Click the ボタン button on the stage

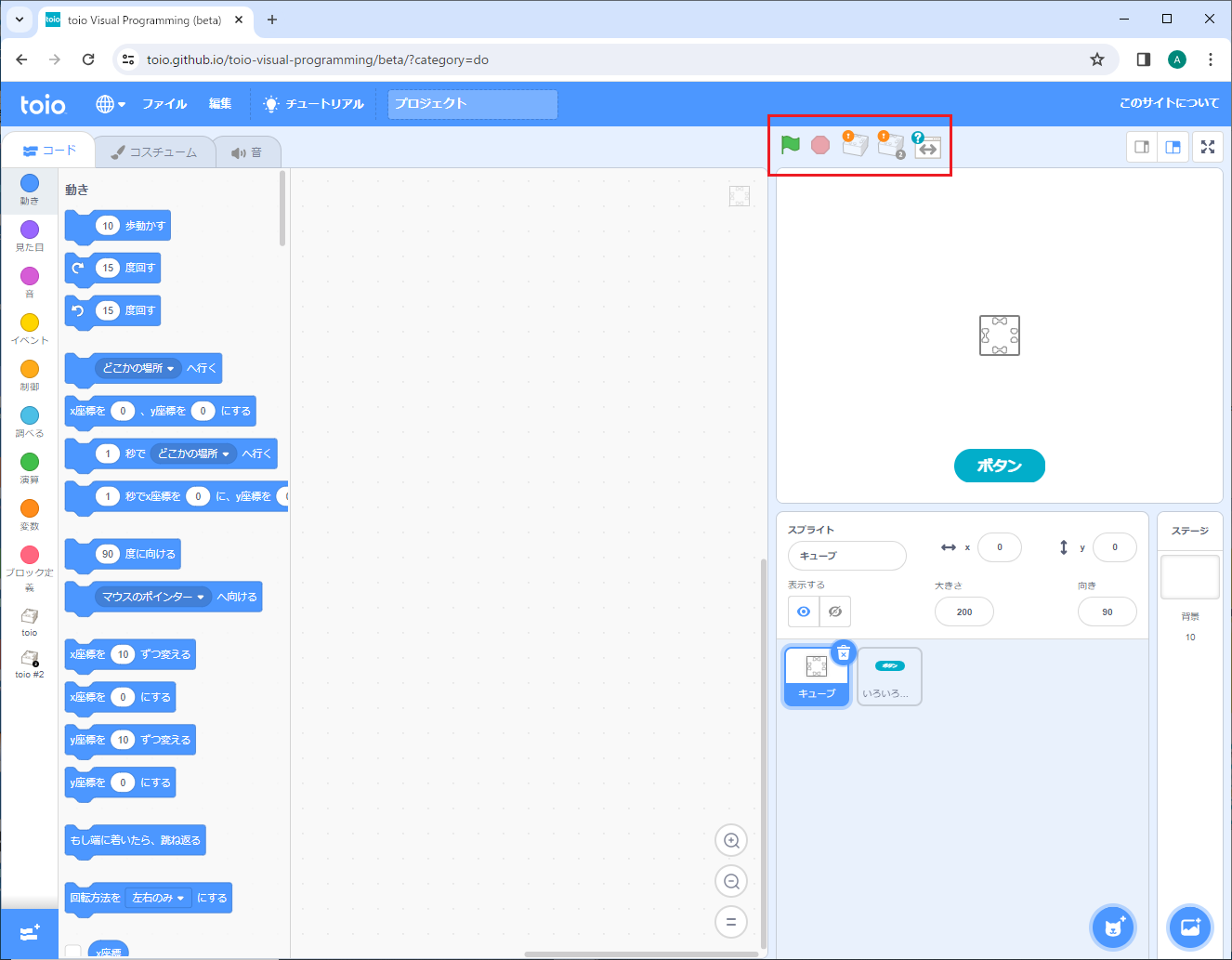(x=999, y=466)
